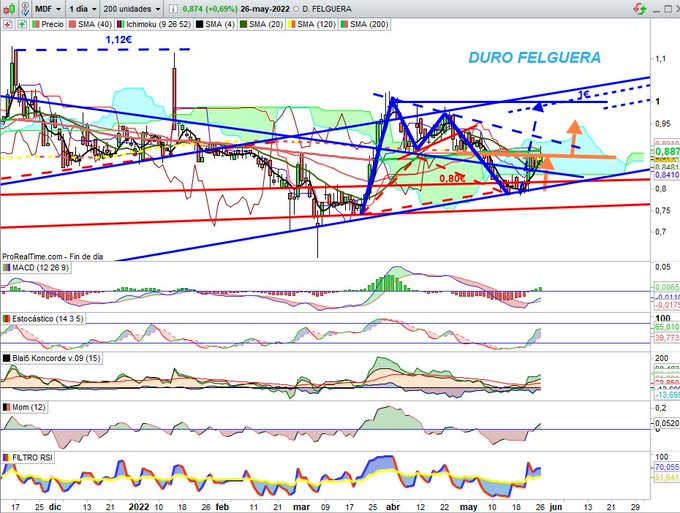Click the 51,641 RSI value label
The image size is (680, 513).
667,477
